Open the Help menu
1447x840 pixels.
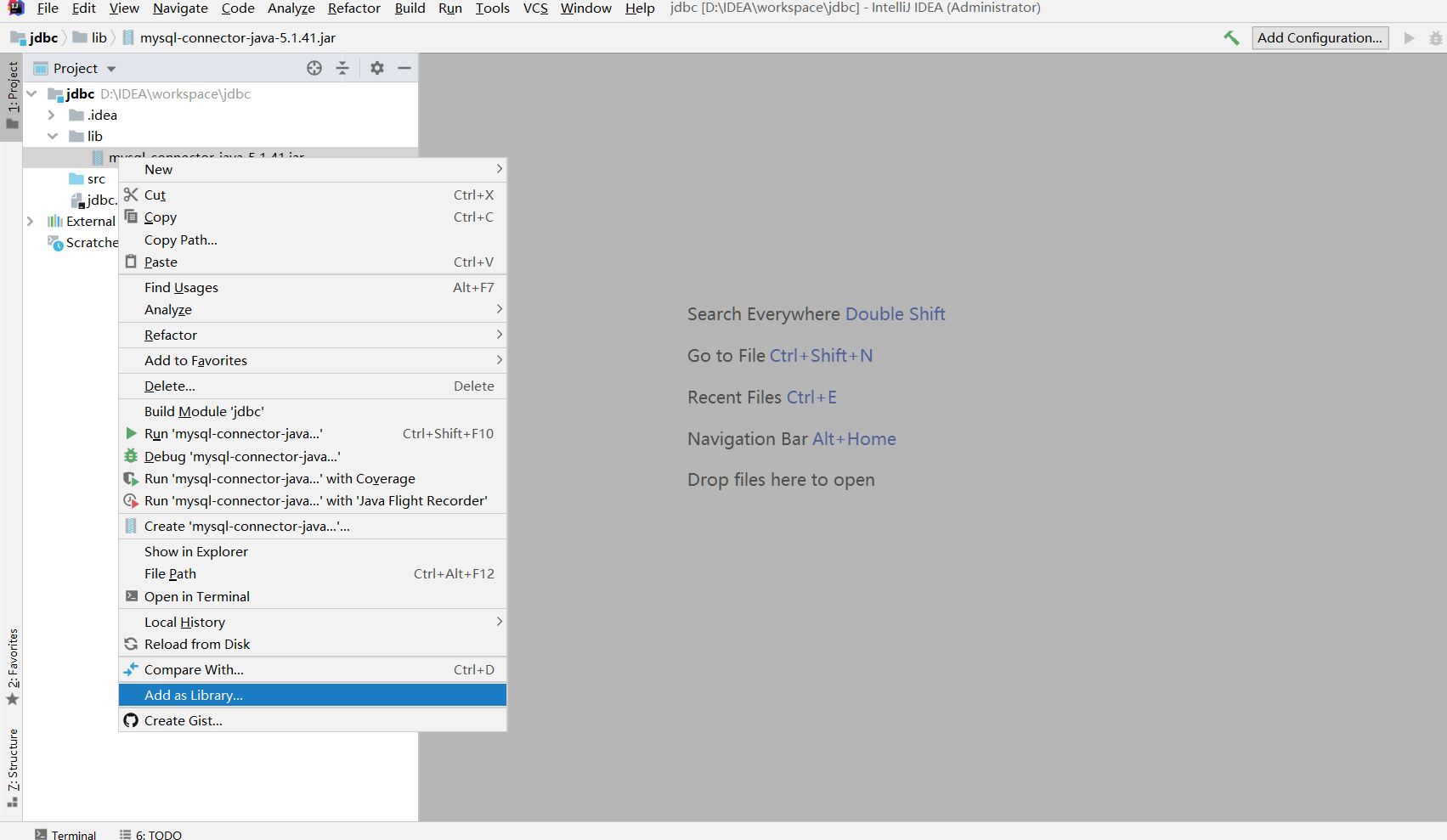[640, 8]
